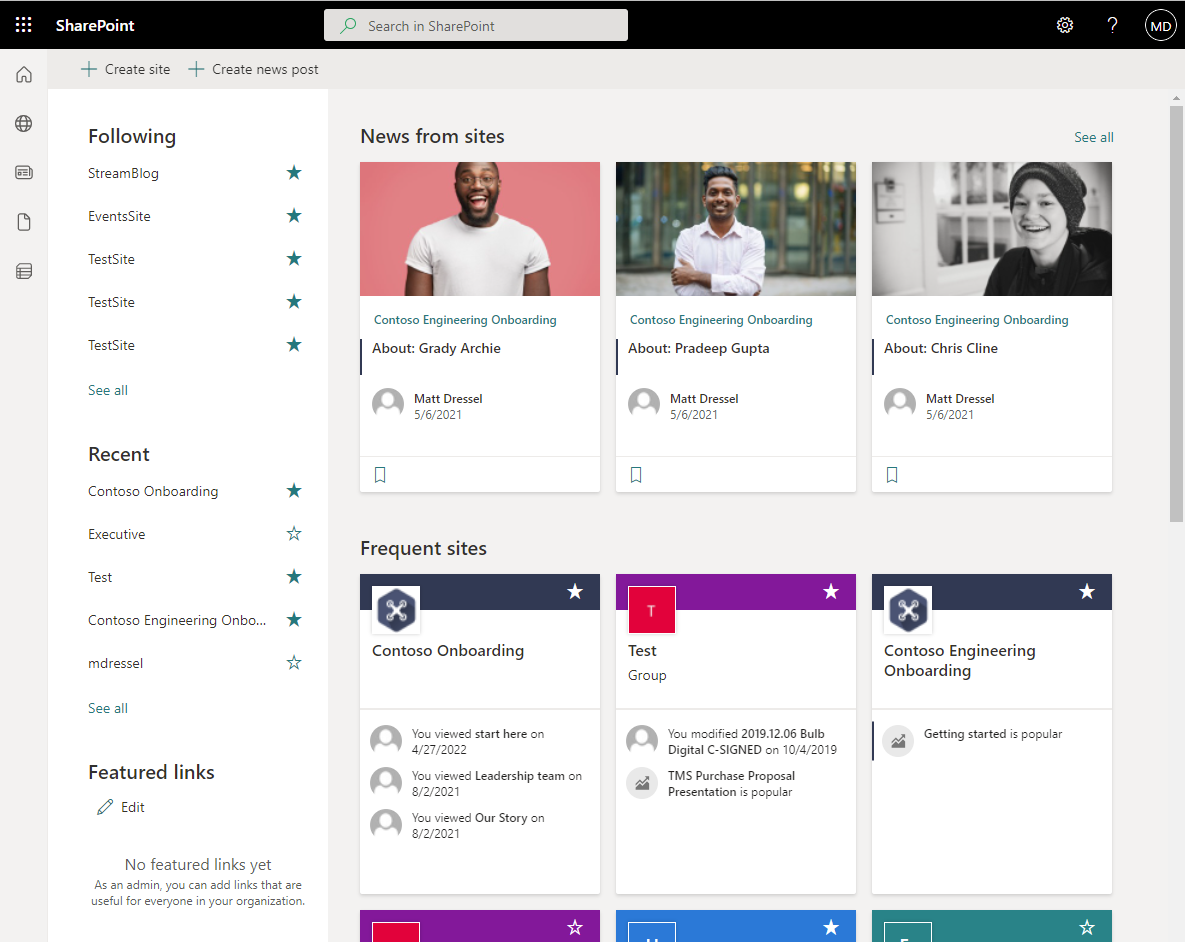Open Getting started is popular item
Image resolution: width=1185 pixels, height=942 pixels.
(x=992, y=733)
